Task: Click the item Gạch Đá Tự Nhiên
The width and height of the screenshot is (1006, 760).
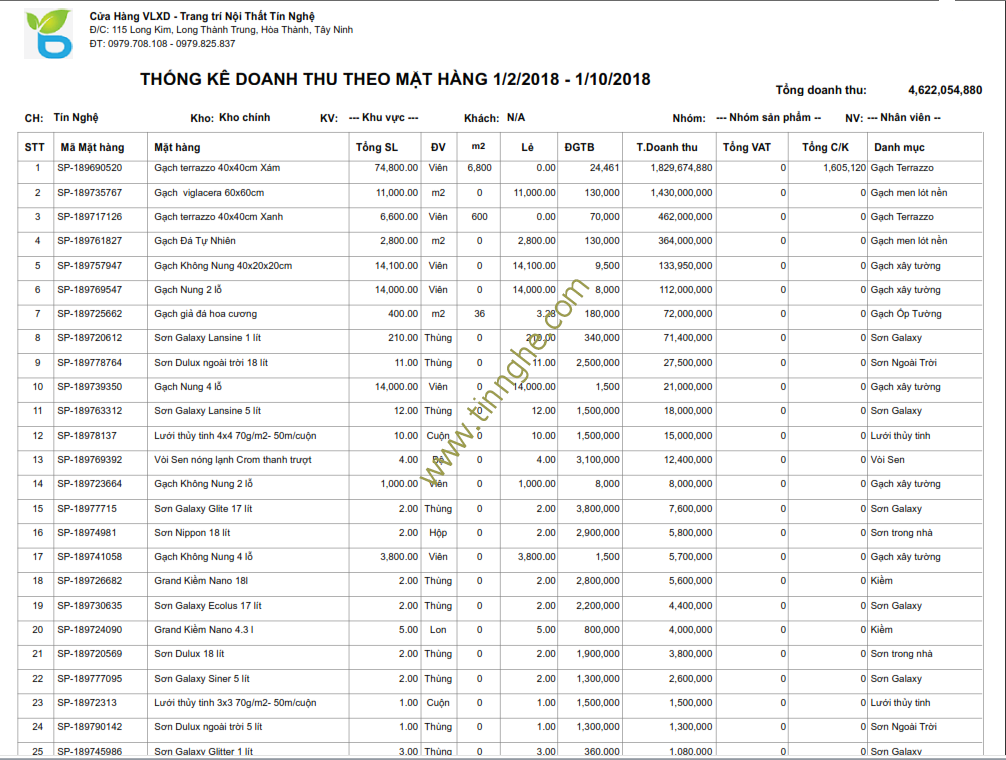Action: [194, 241]
